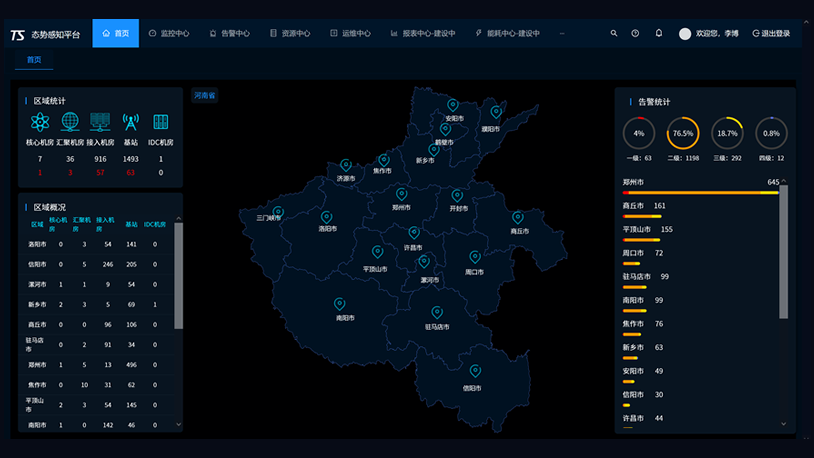814x458 pixels.
Task: Click the 南阳市 map location pin
Action: pyautogui.click(x=340, y=305)
